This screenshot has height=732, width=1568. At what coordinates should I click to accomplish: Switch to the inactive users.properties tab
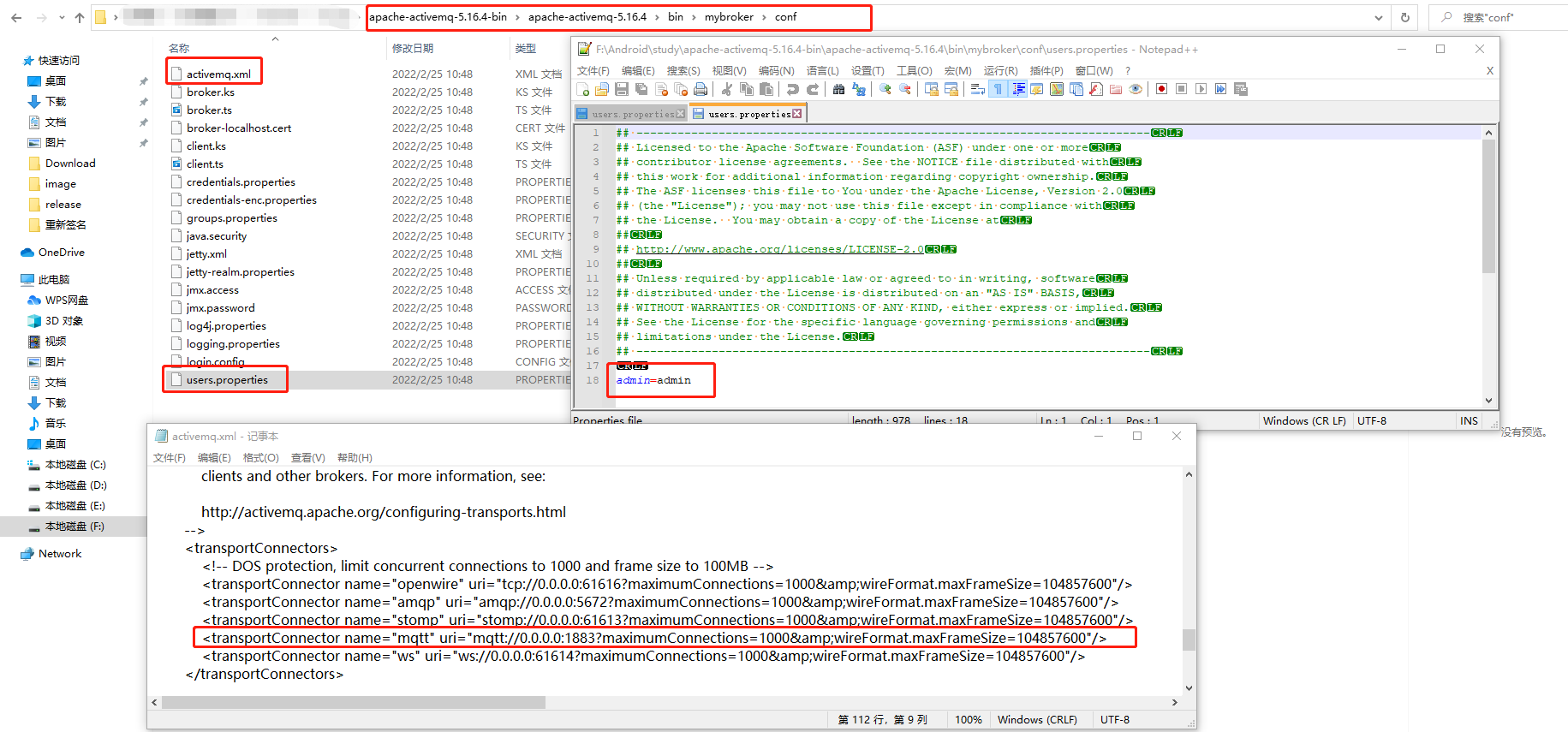[x=633, y=114]
